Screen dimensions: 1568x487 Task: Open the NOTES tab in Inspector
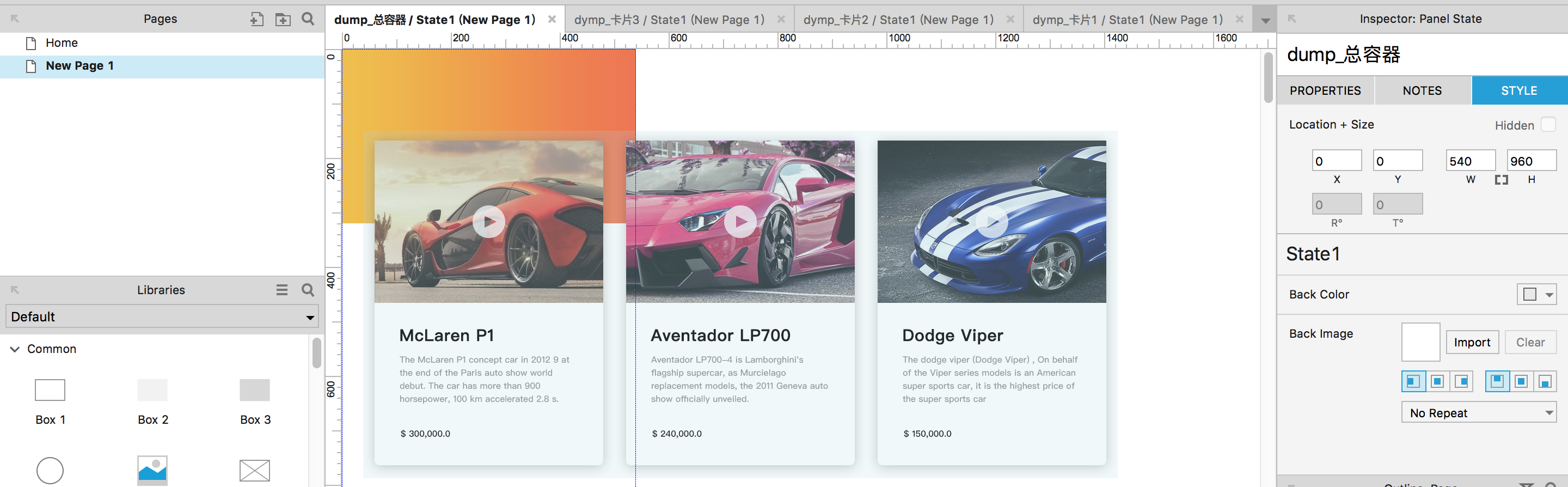point(1423,91)
